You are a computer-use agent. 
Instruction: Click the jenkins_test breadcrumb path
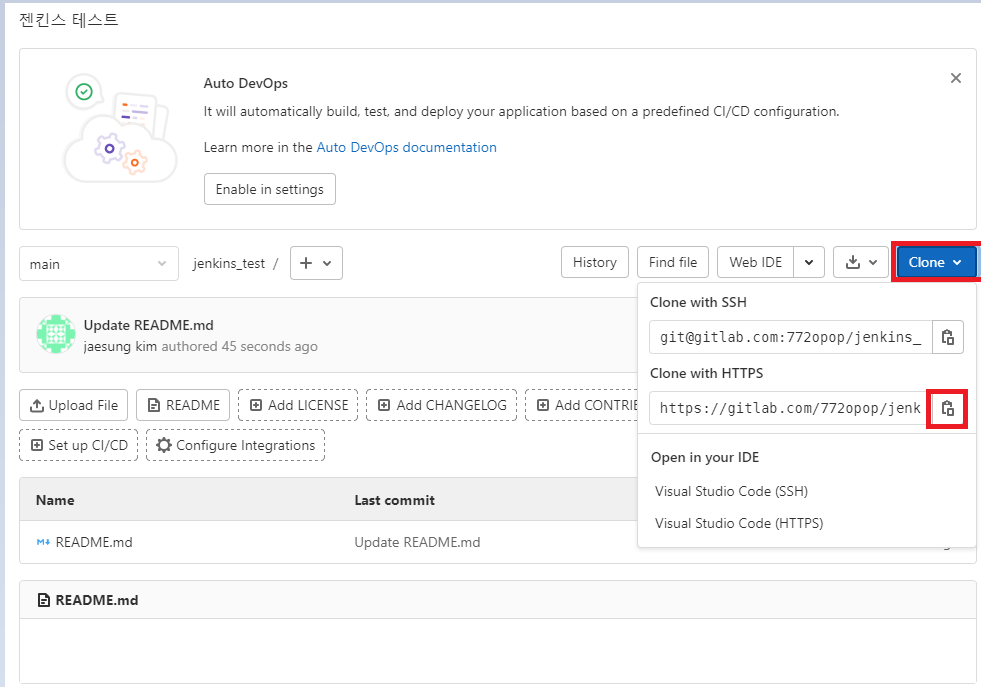click(228, 263)
